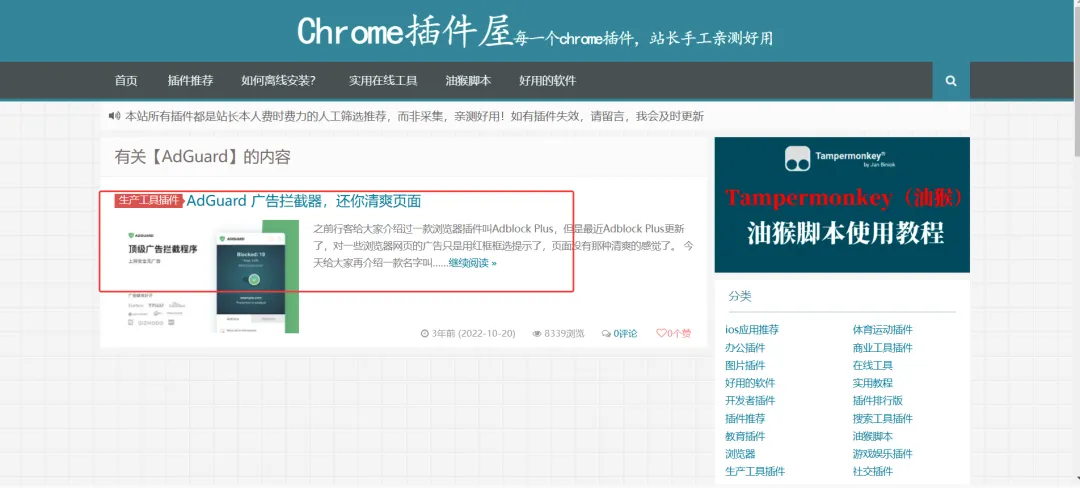This screenshot has width=1080, height=488.
Task: Select the 在线工具 category
Action: [873, 365]
